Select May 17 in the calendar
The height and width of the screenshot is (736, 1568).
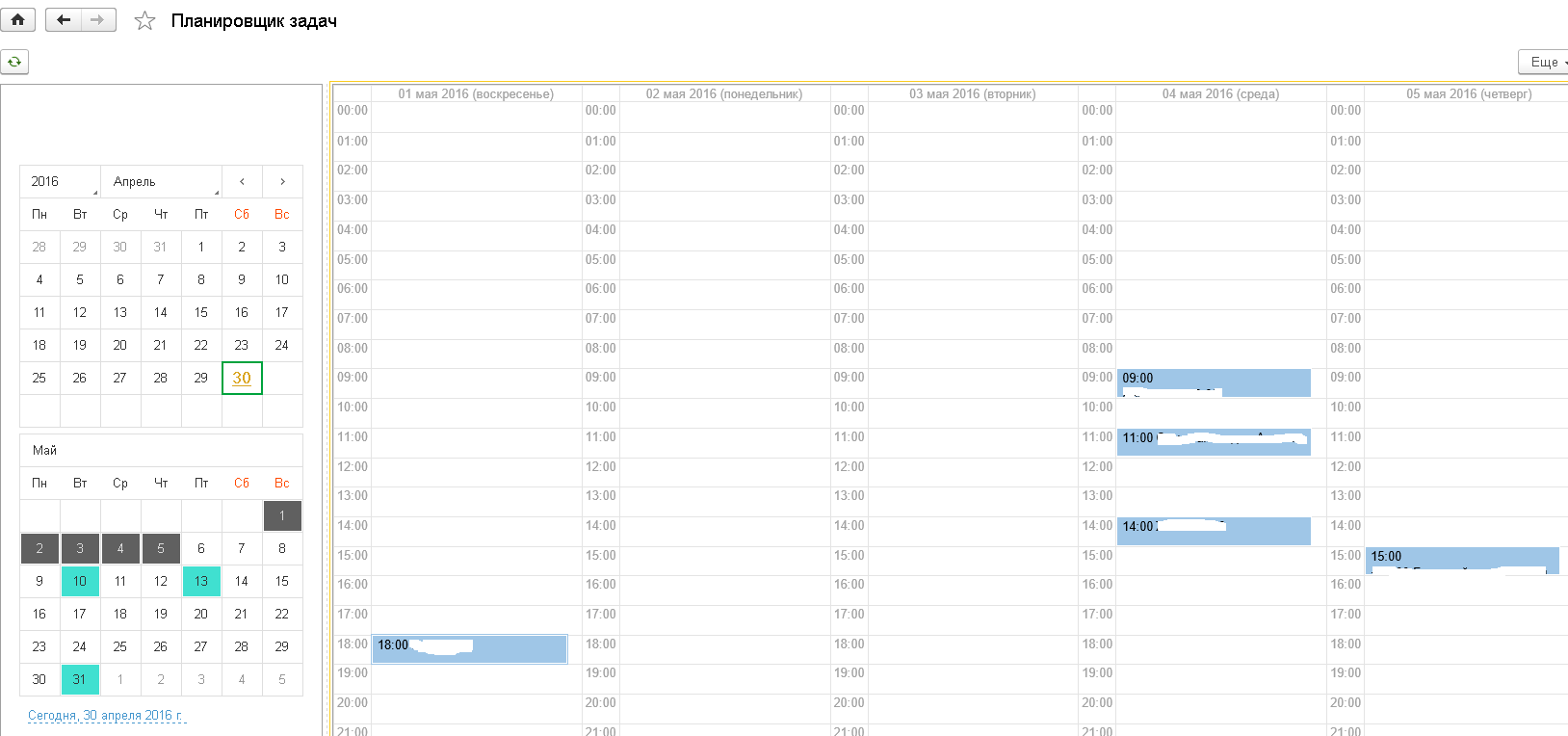(x=80, y=614)
